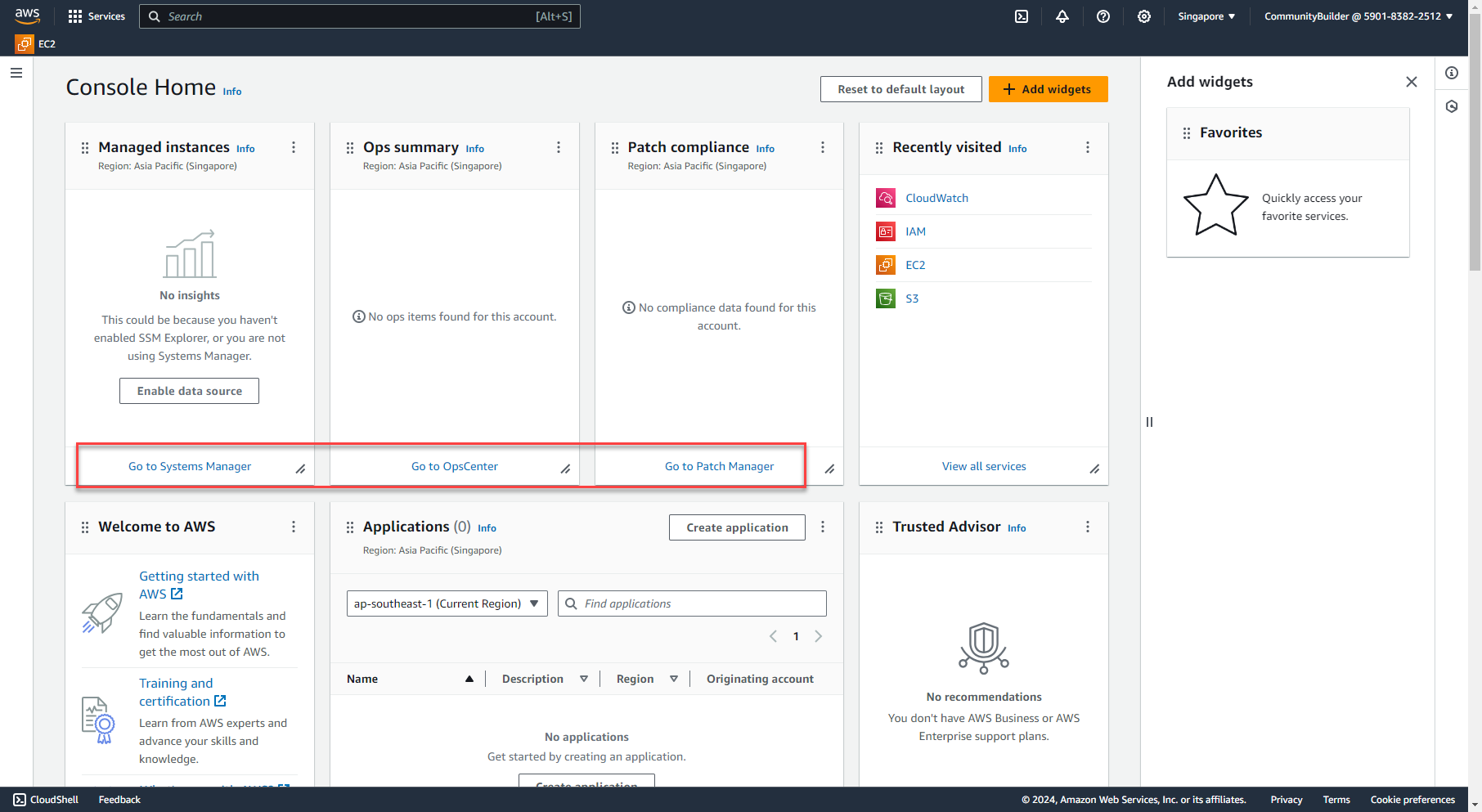Click the S3 service icon
The height and width of the screenshot is (812, 1482).
coord(885,298)
